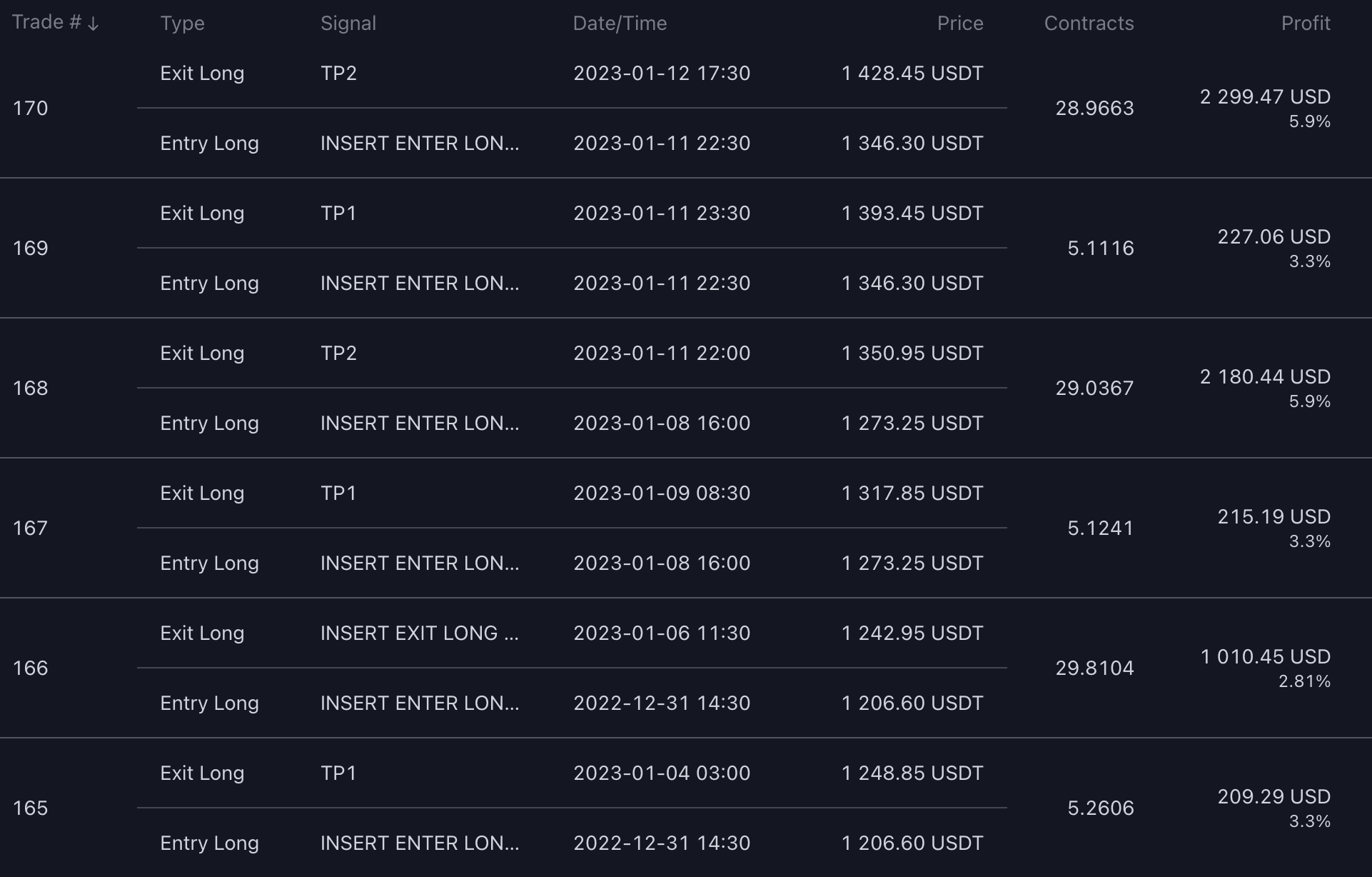Click the 1 010.45 USD profit value
The width and height of the screenshot is (1372, 877).
(1265, 657)
